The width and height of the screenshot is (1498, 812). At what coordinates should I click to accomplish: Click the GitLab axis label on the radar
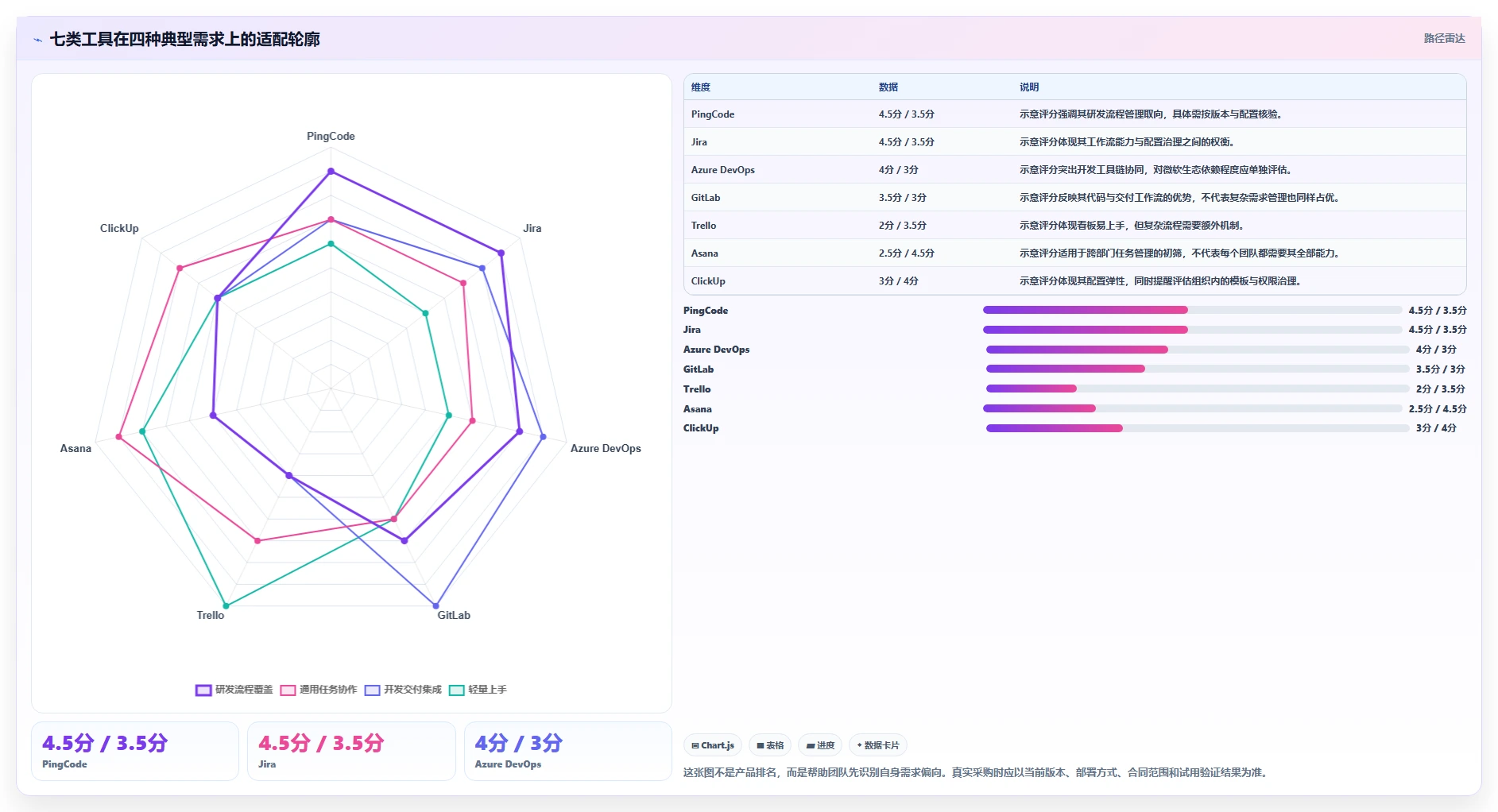click(x=454, y=615)
